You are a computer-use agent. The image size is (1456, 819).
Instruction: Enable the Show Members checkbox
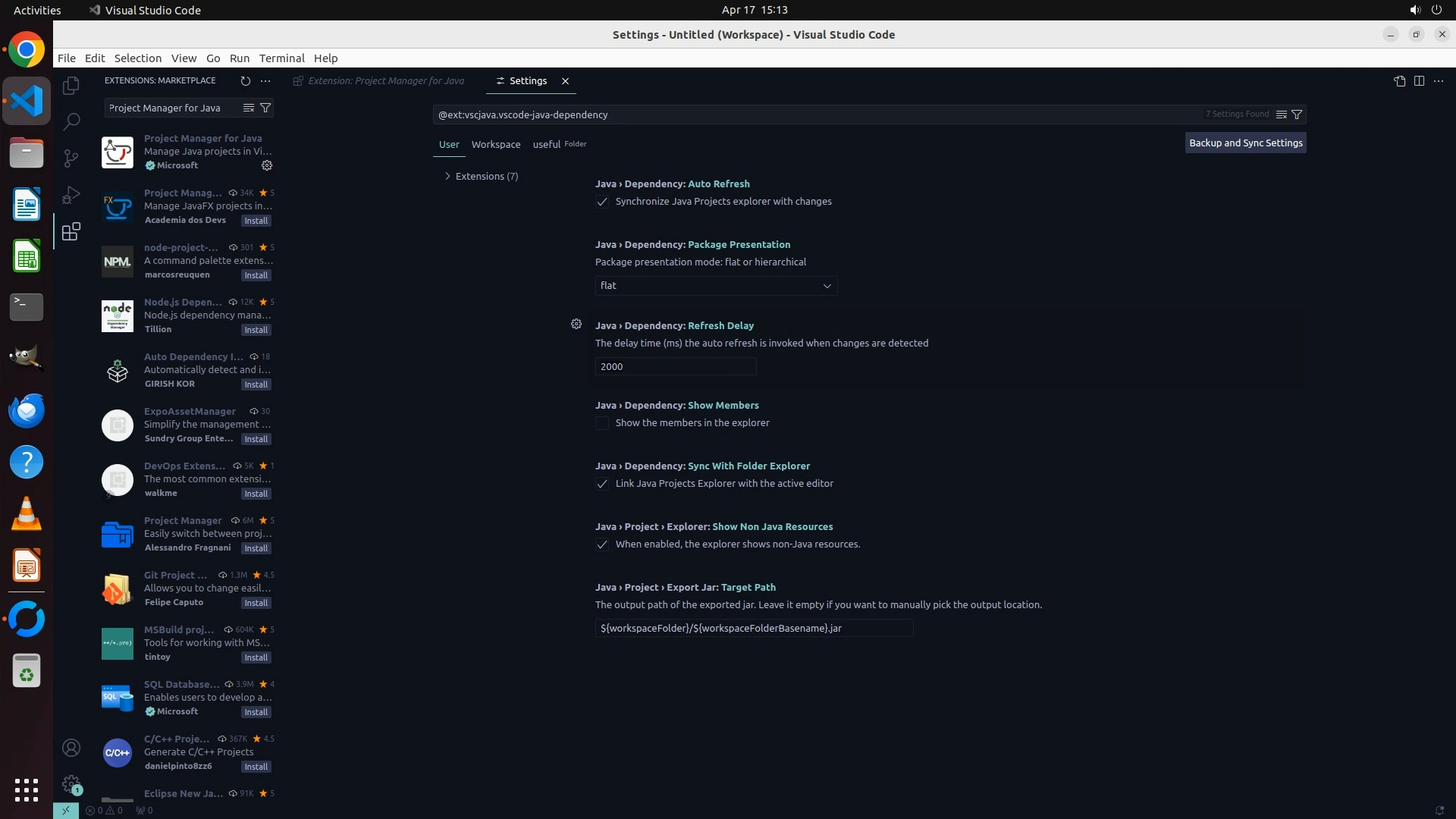point(602,423)
